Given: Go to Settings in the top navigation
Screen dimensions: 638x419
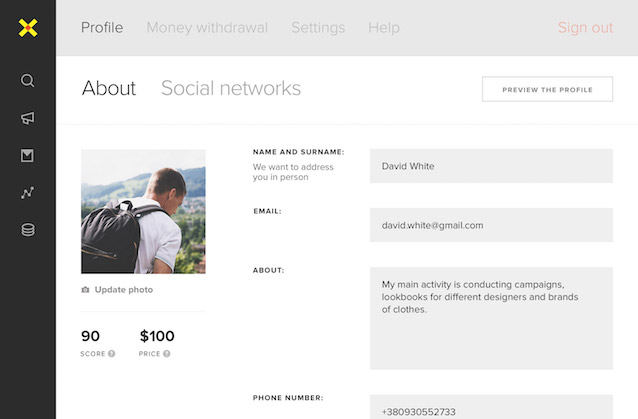Looking at the screenshot, I should click(318, 28).
